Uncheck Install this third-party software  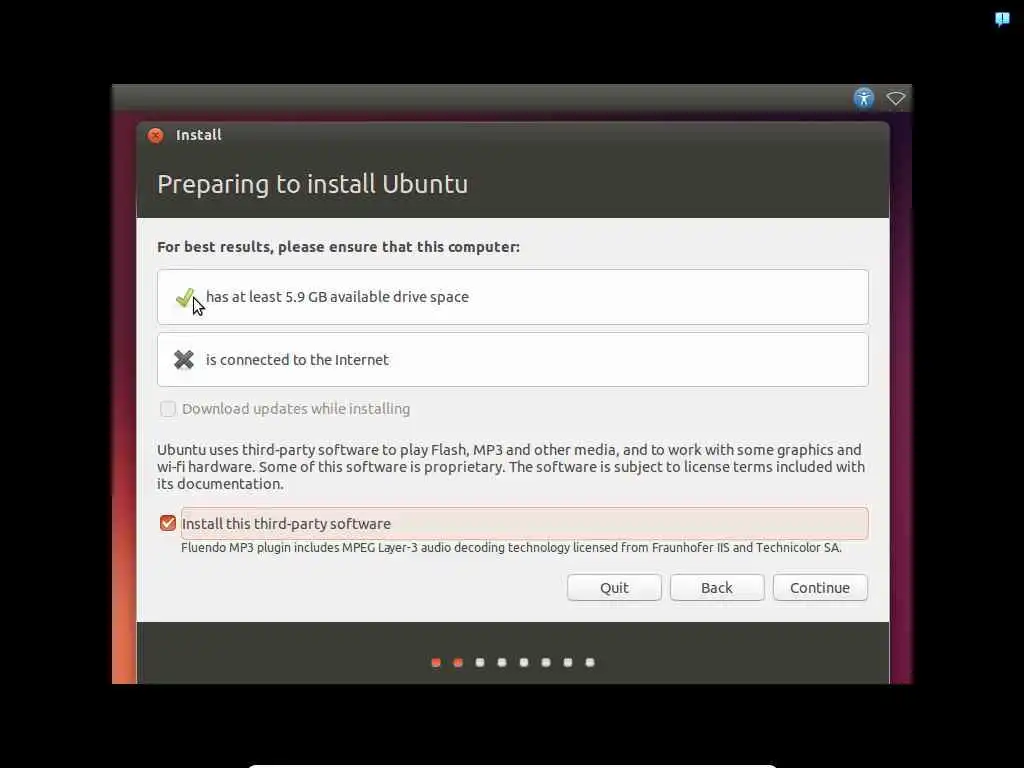[x=168, y=523]
